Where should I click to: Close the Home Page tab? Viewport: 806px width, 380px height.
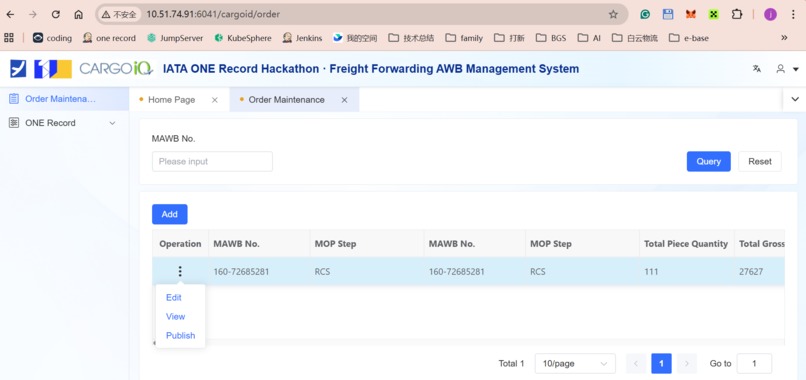coord(215,100)
